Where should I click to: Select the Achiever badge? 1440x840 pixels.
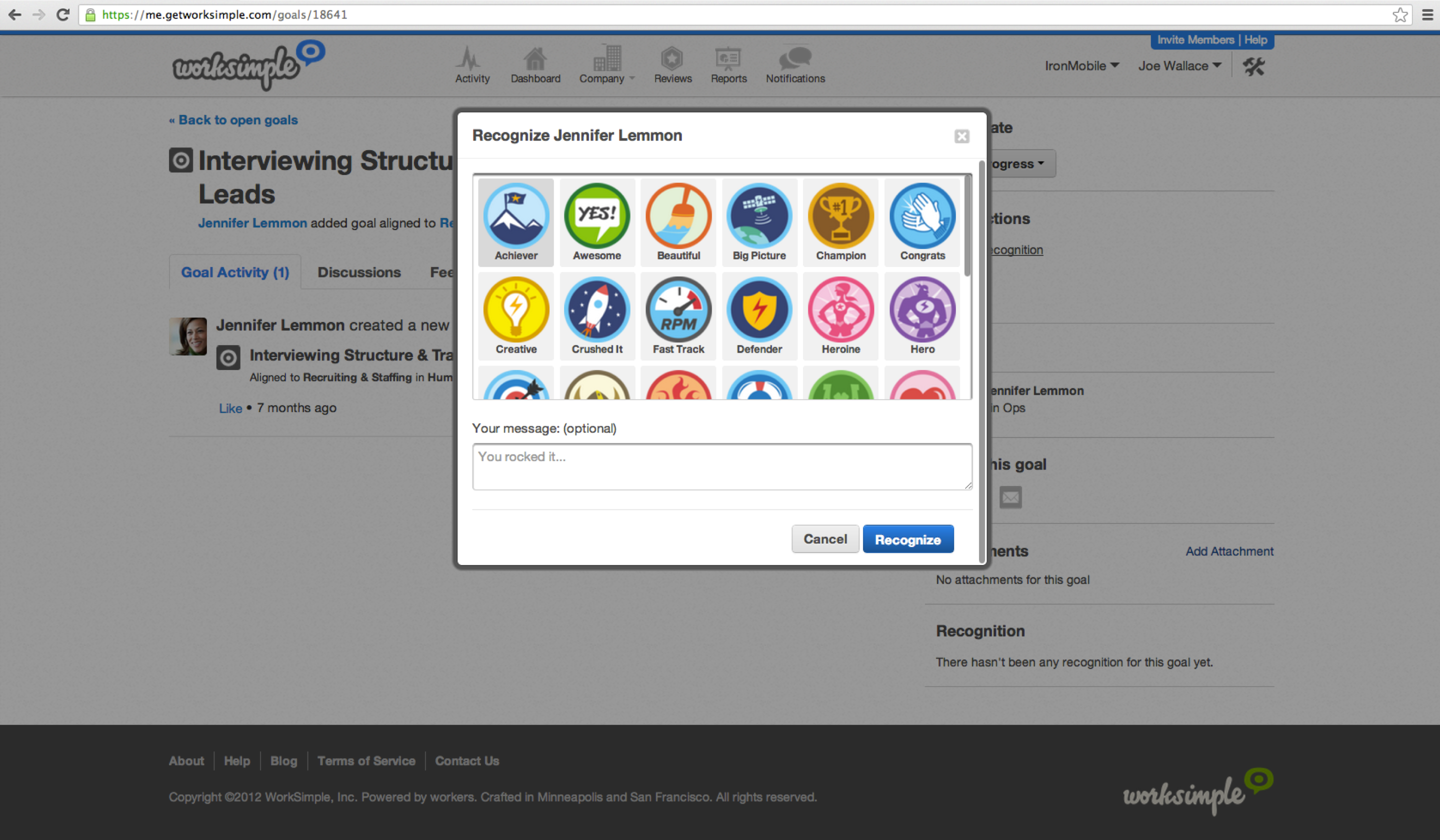(515, 221)
